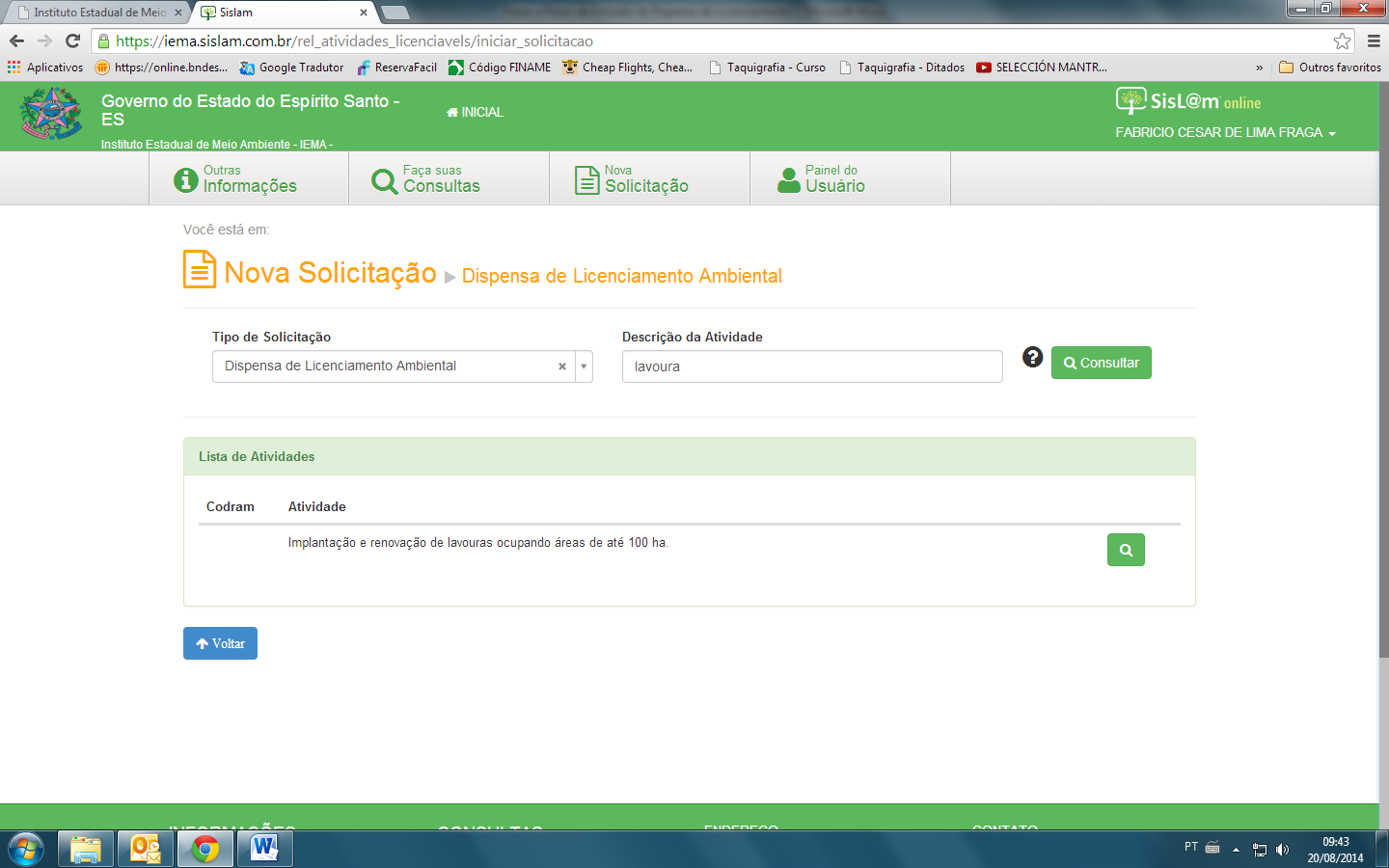The image size is (1389, 868).
Task: Click the Atividade column header
Action: pyautogui.click(x=317, y=506)
